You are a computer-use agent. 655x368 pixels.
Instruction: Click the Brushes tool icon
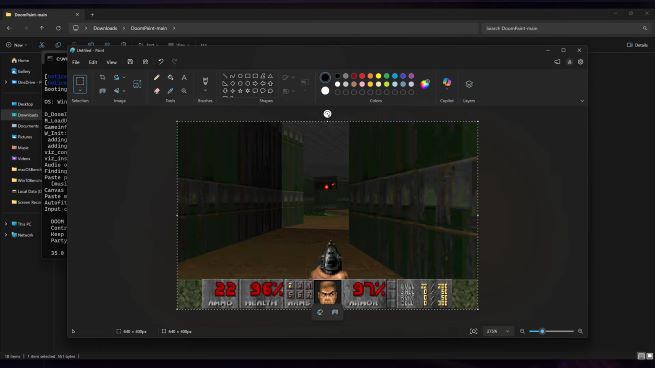point(205,81)
